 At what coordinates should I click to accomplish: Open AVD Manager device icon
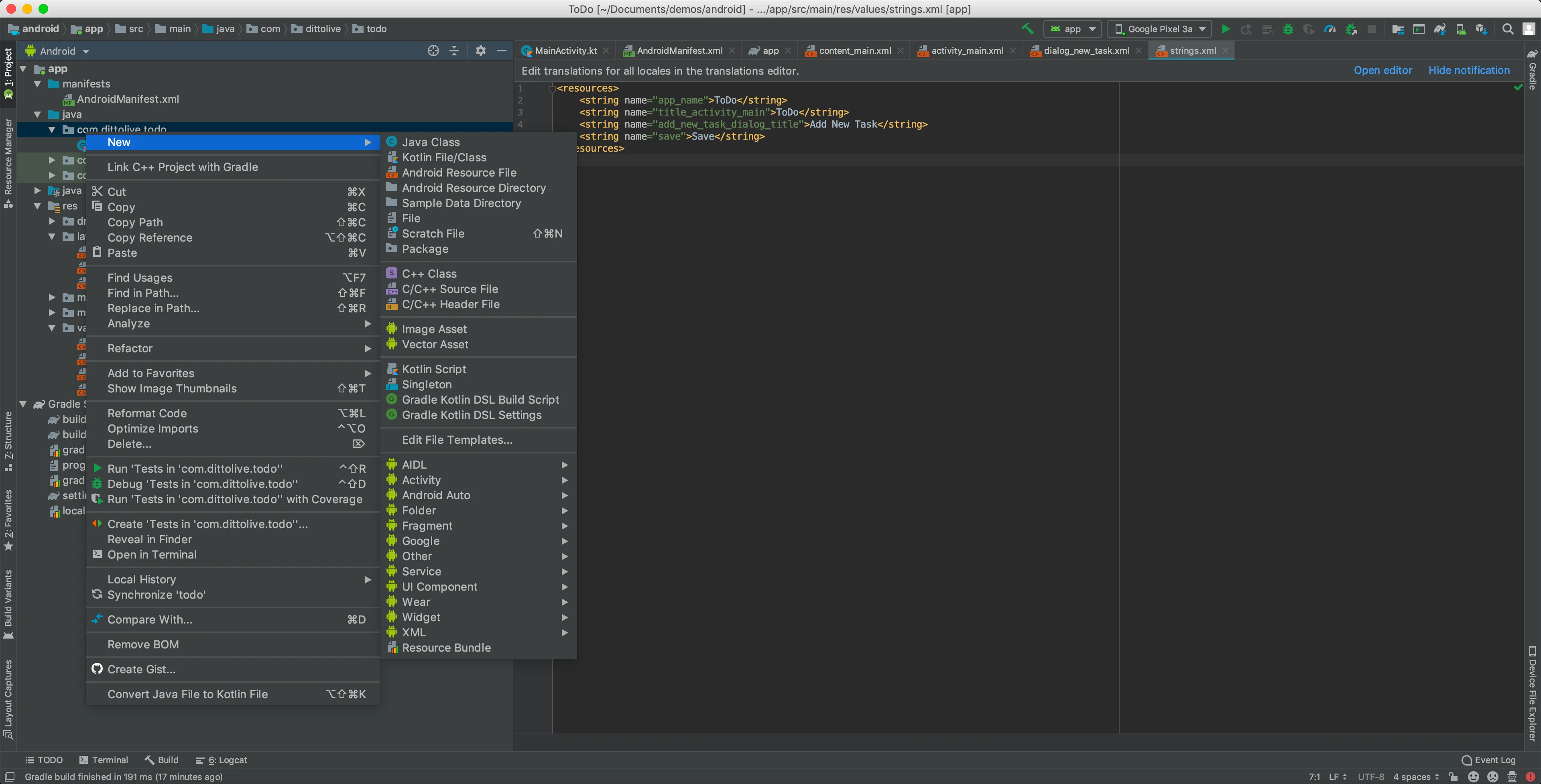click(1460, 29)
